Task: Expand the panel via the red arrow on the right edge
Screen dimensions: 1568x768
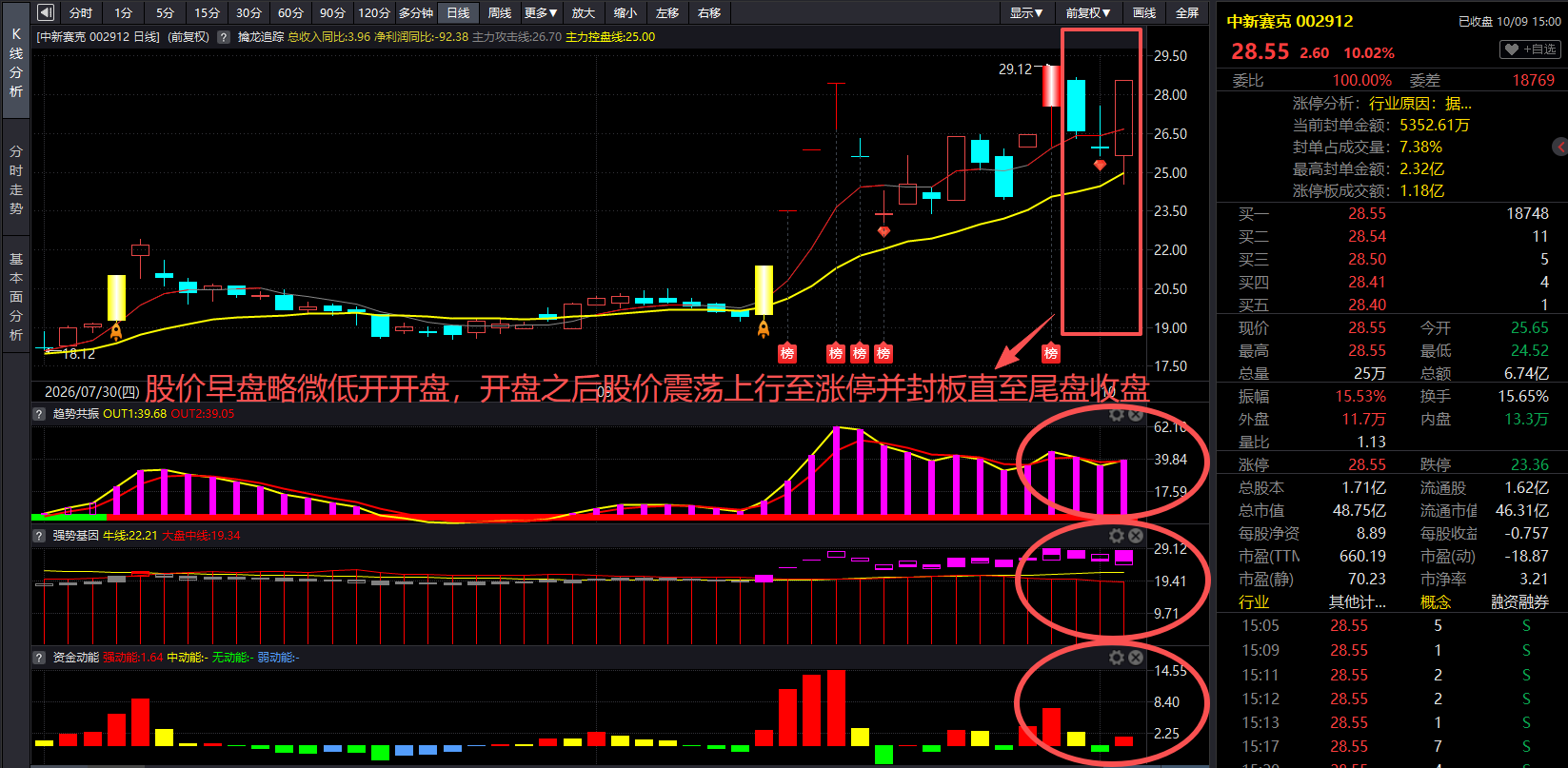Action: (x=1559, y=147)
